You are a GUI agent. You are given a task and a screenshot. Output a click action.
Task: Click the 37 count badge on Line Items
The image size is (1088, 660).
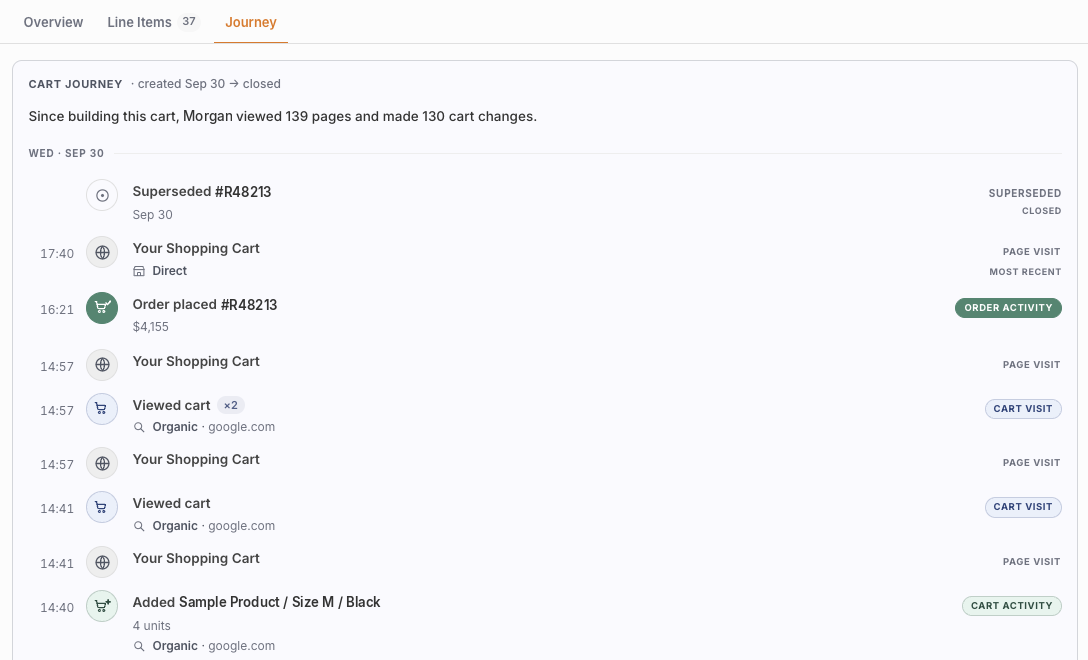click(189, 22)
